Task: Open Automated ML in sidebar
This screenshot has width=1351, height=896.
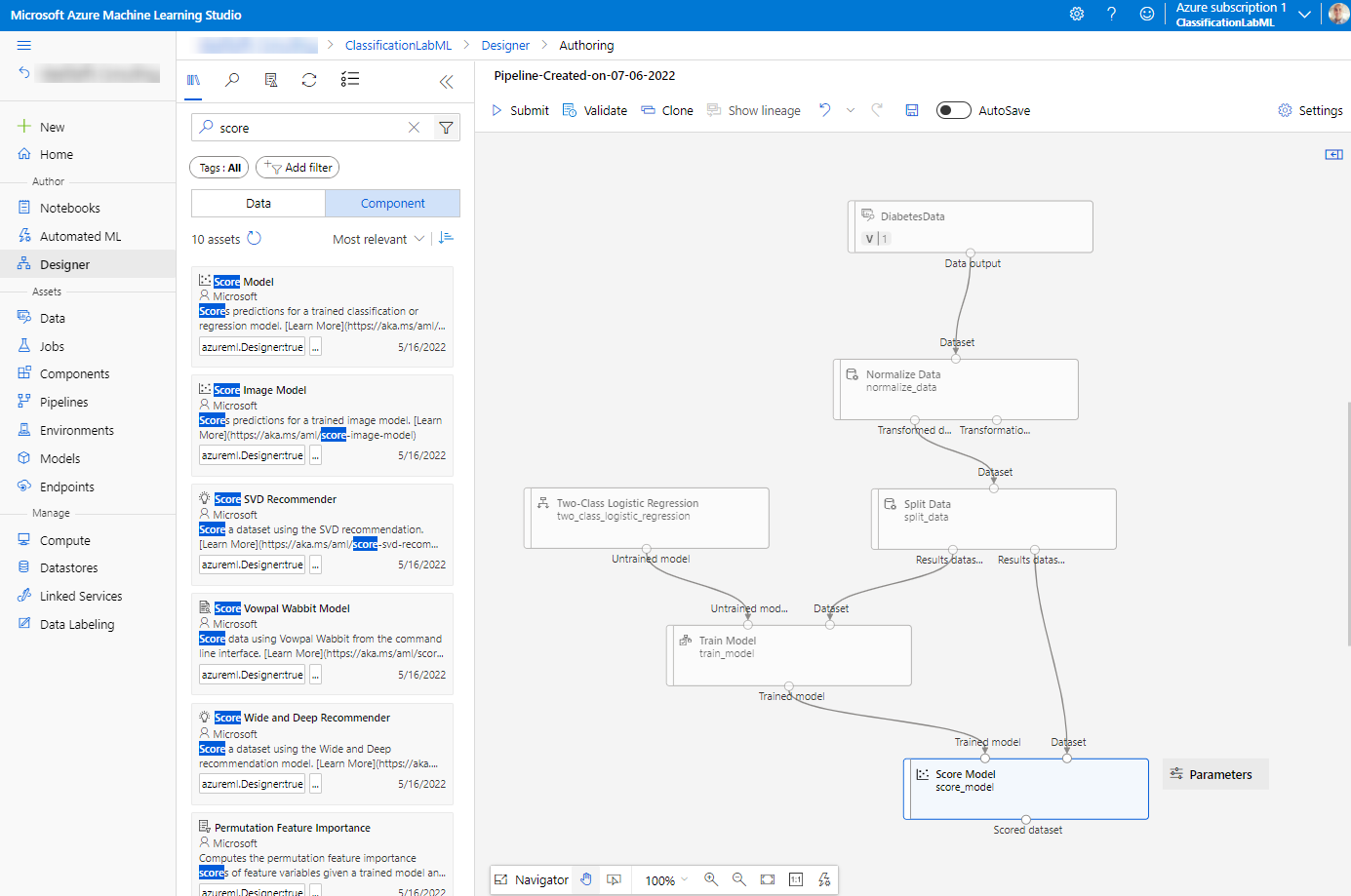Action: 80,236
